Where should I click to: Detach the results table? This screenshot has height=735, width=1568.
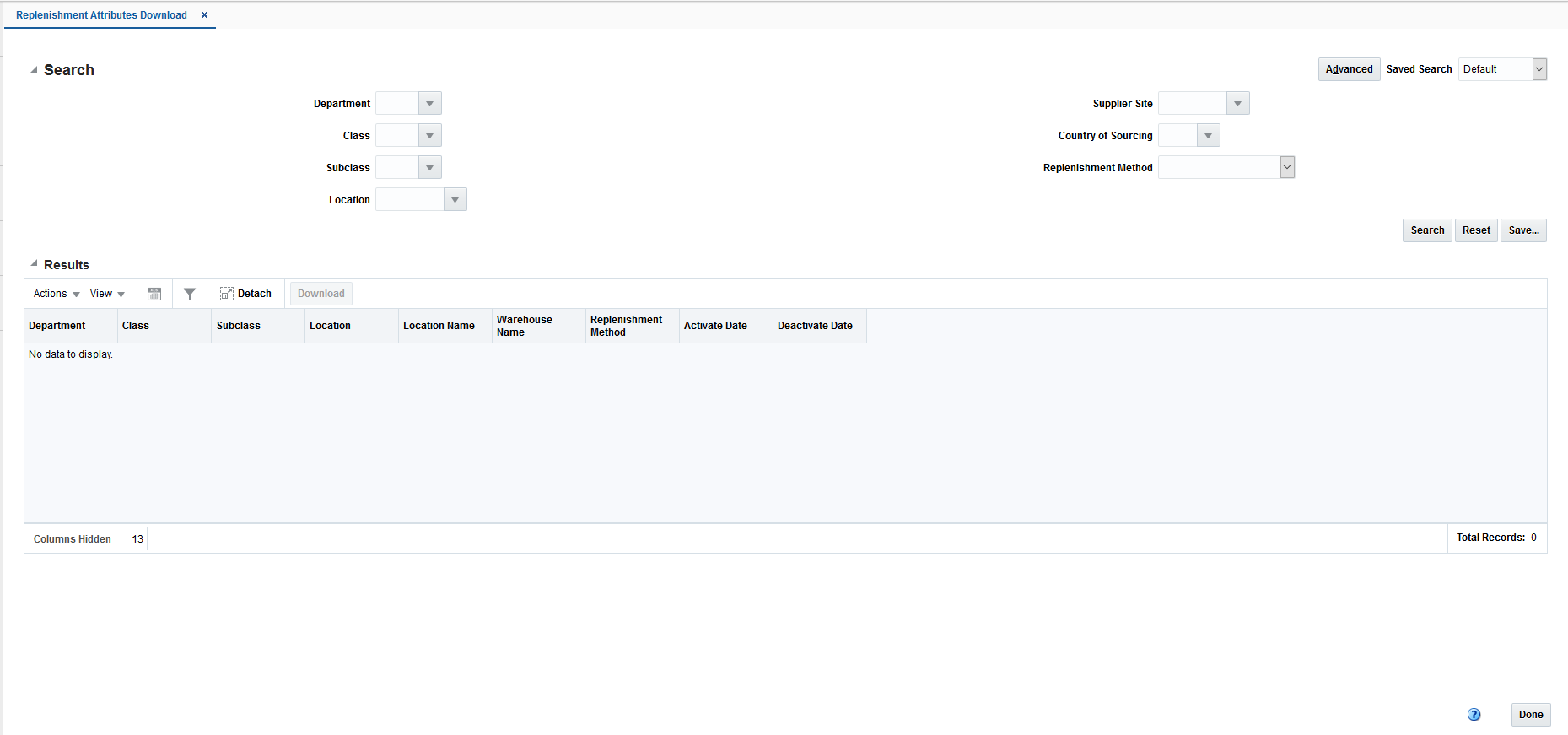[x=245, y=294]
